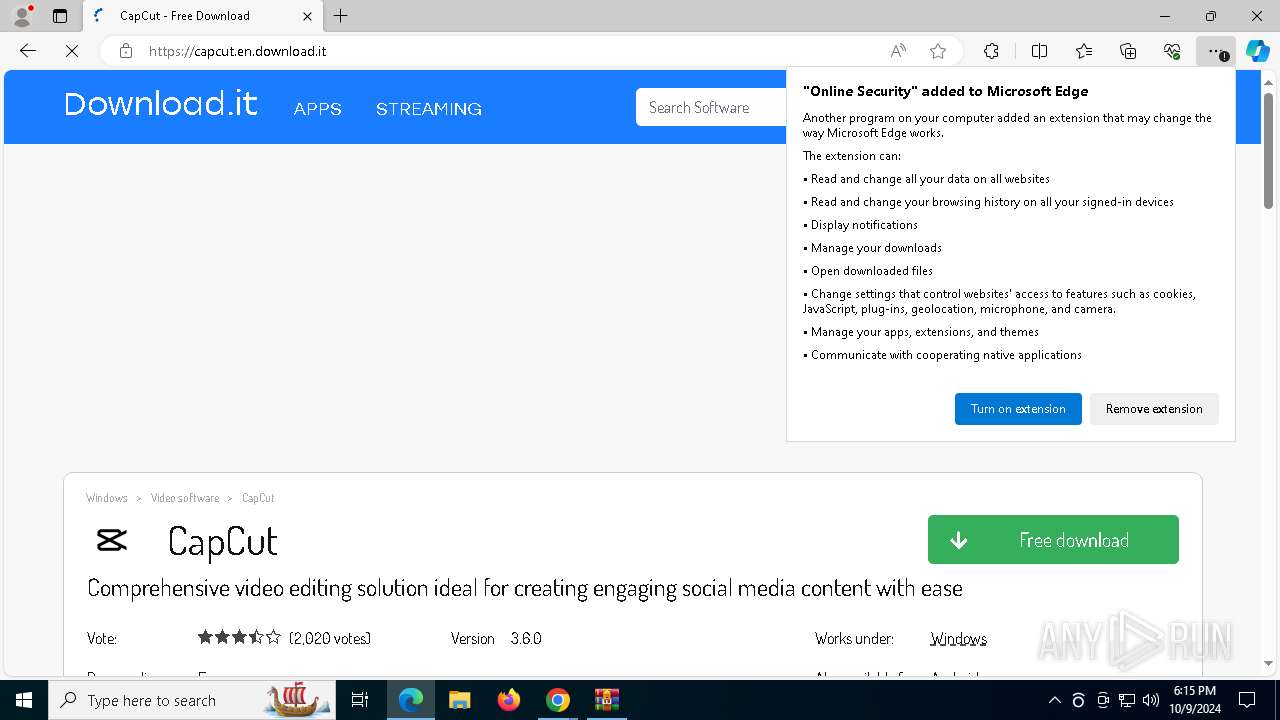Viewport: 1280px width, 720px height.
Task: Focus the Search Software field
Action: 711,107
